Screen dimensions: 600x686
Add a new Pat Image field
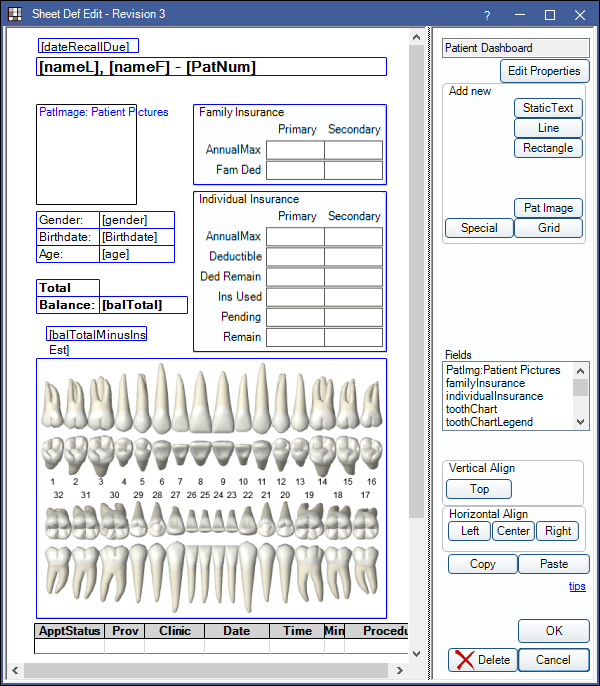coord(548,208)
